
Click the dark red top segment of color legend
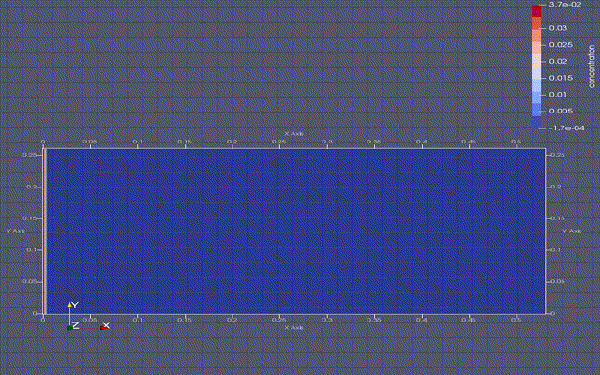tap(536, 11)
